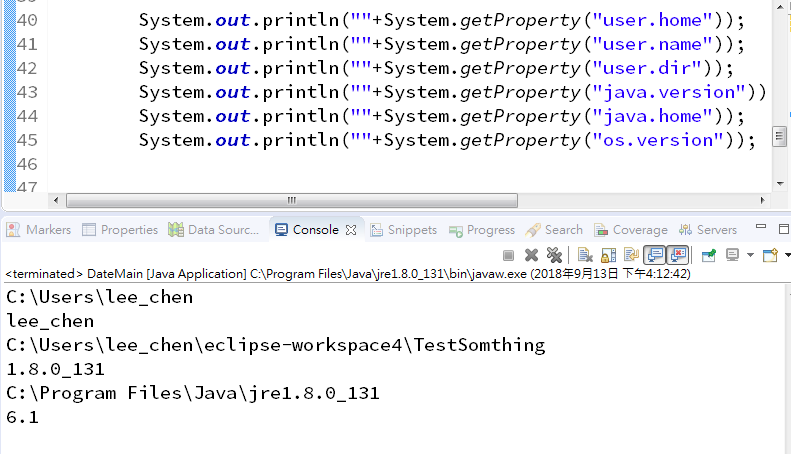
Task: Switch to the Coverage tab
Action: (x=631, y=230)
